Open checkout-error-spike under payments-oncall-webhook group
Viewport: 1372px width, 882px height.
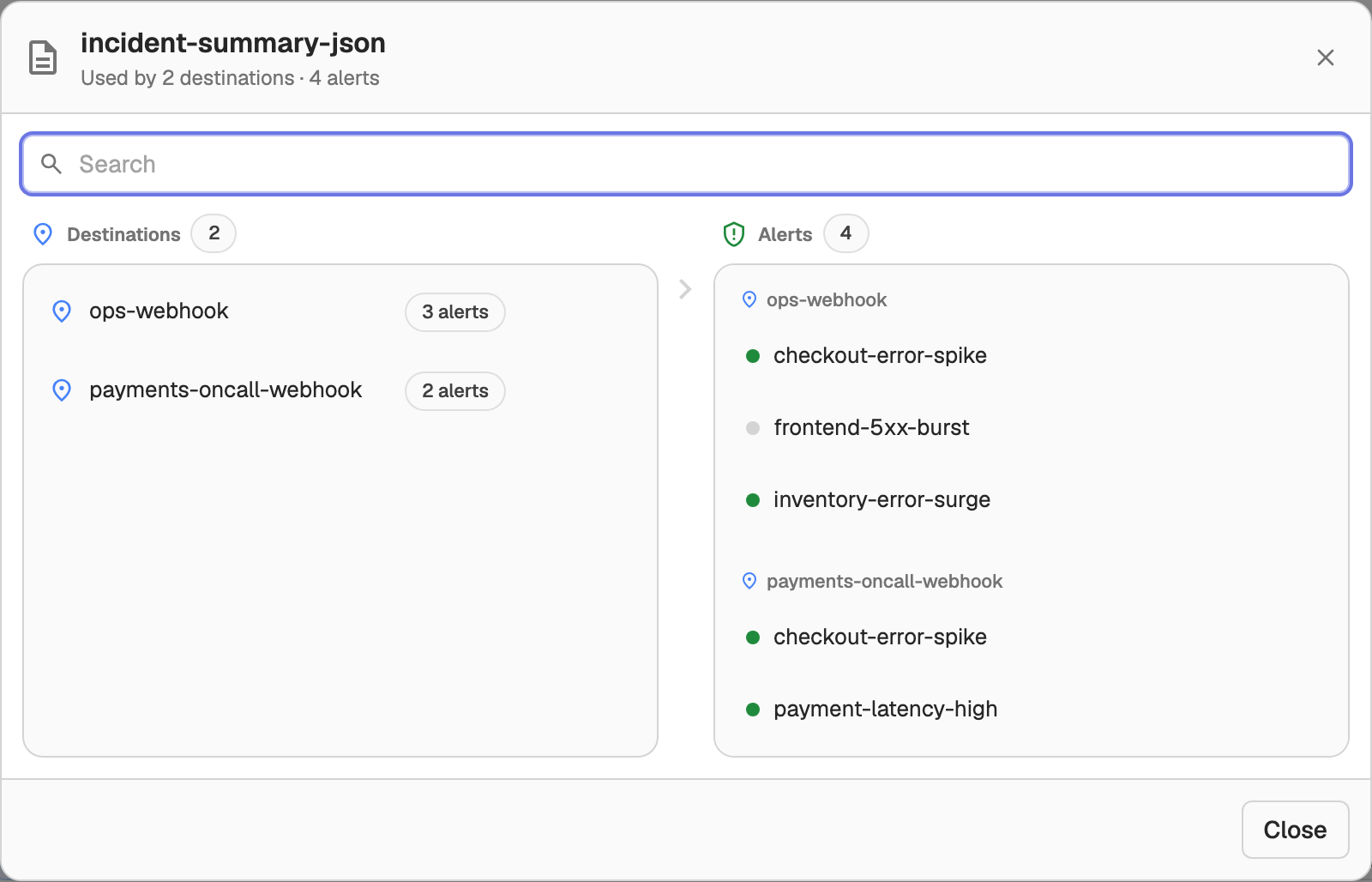(x=880, y=637)
